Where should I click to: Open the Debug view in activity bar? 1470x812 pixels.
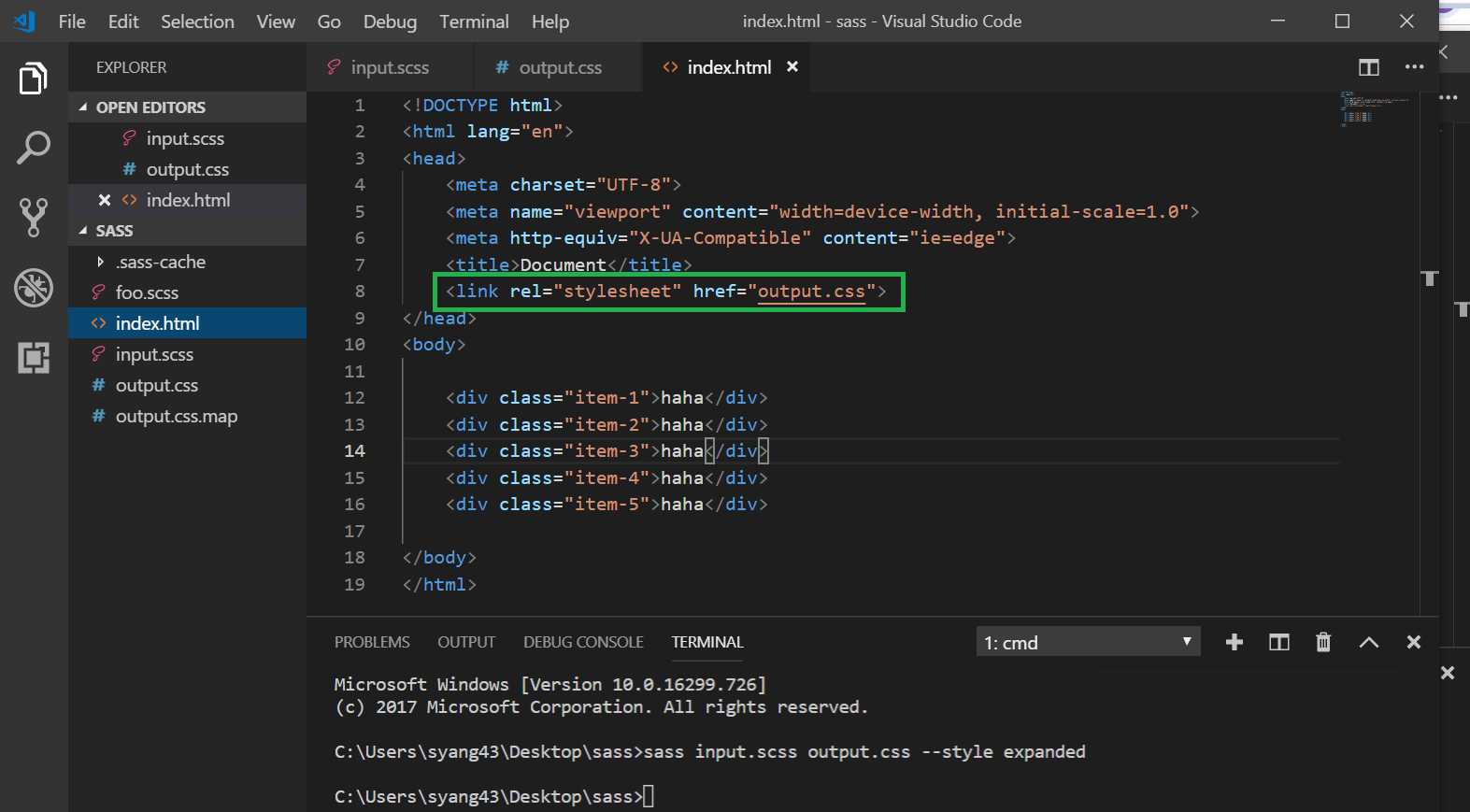point(34,288)
